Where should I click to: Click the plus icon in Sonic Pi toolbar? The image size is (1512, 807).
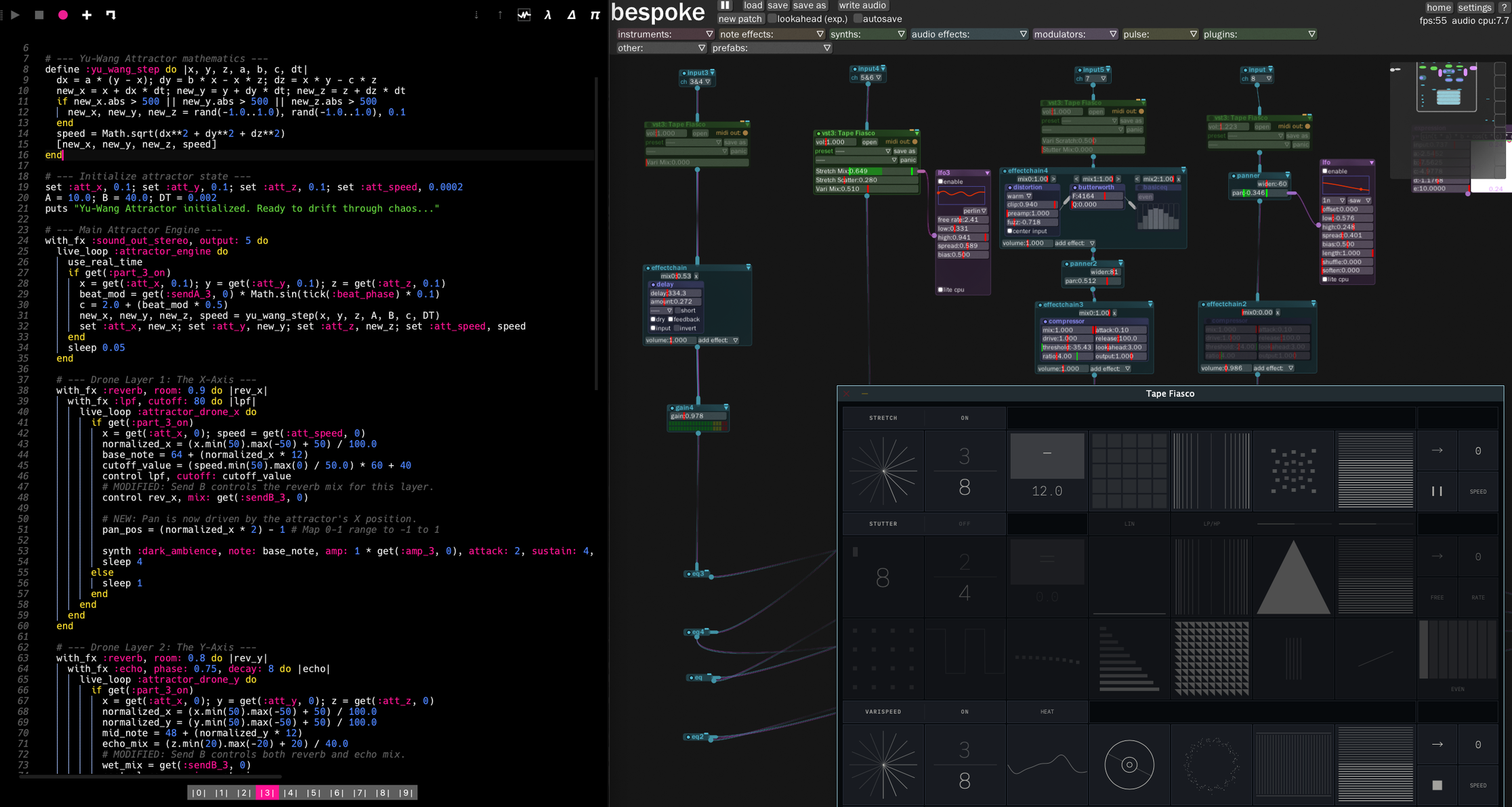click(87, 14)
